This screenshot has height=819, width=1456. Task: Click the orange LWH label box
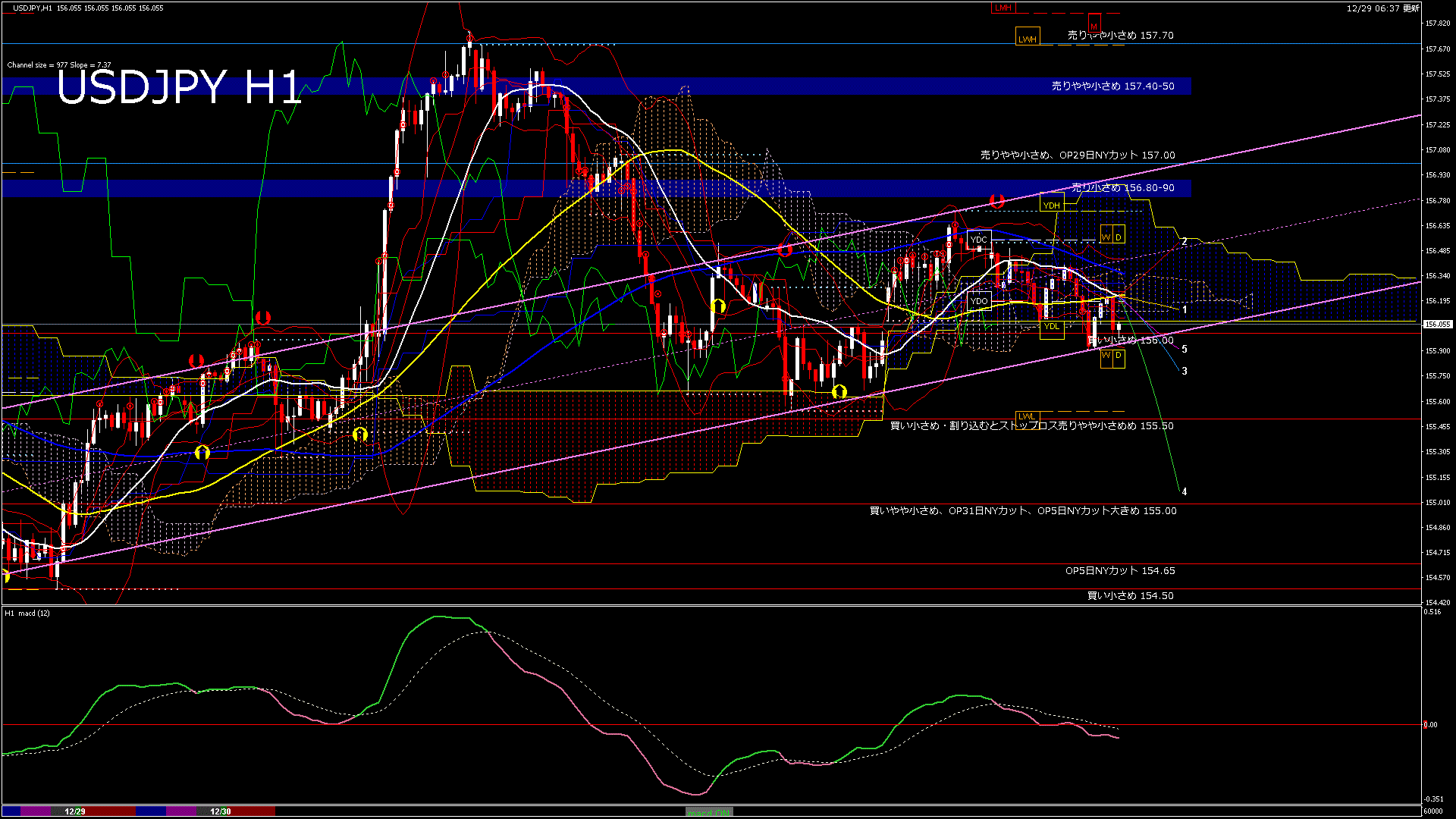click(1028, 38)
